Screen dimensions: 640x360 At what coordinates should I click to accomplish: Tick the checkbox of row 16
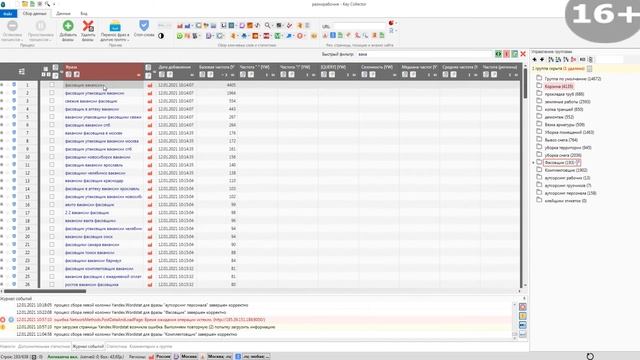click(52, 204)
